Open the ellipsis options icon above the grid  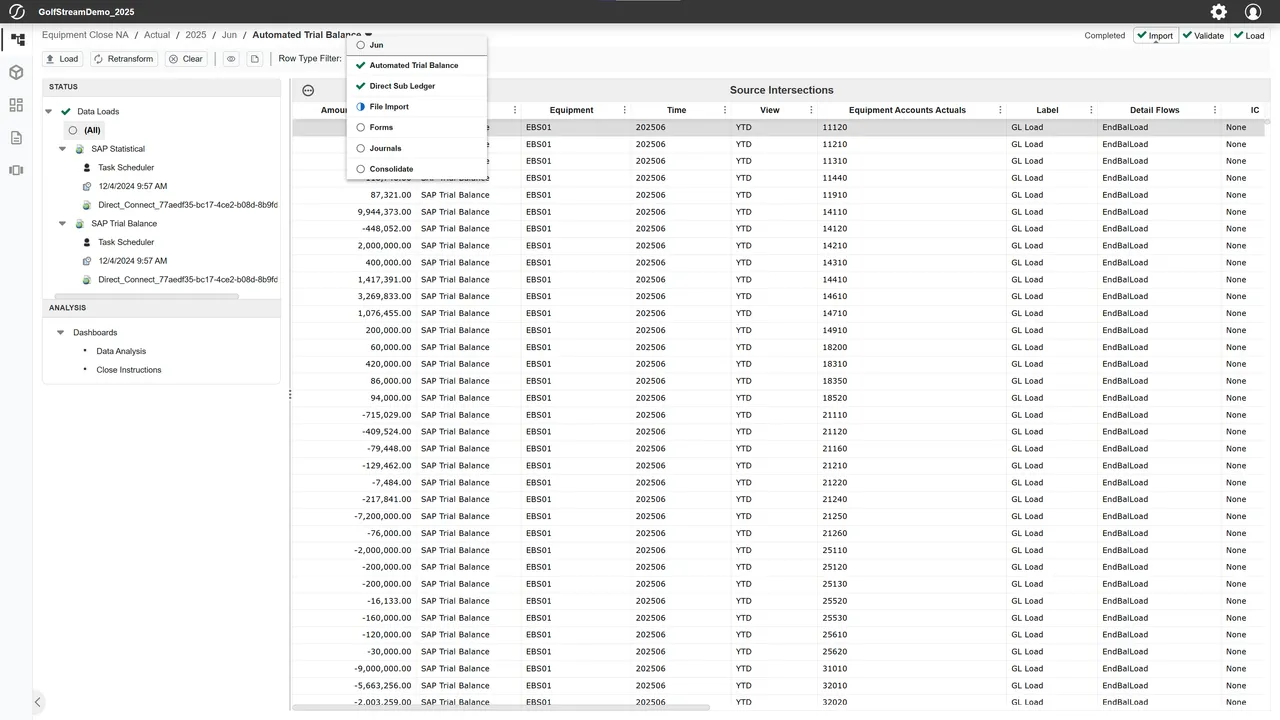pos(308,90)
